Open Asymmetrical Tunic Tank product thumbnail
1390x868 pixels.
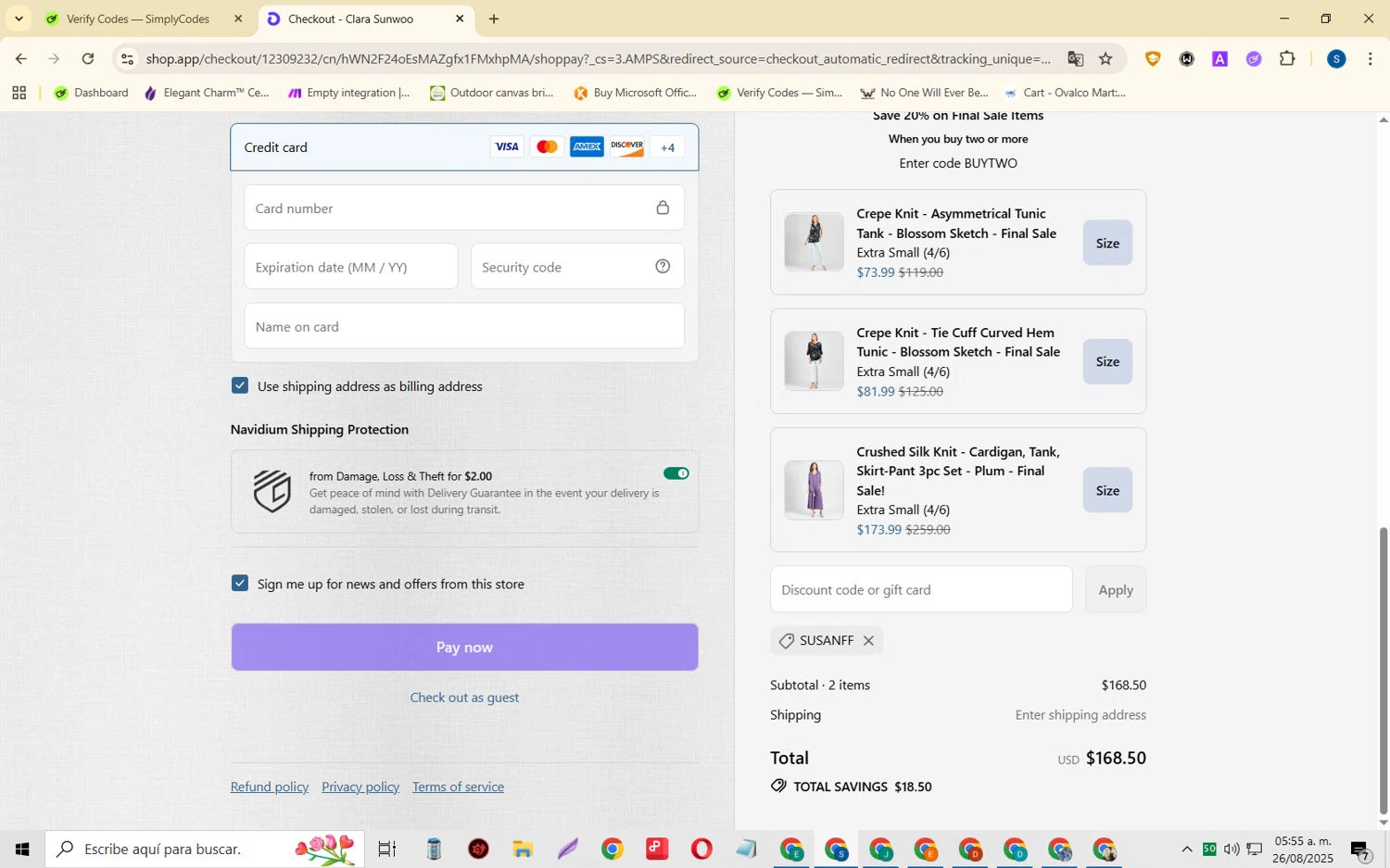point(814,242)
